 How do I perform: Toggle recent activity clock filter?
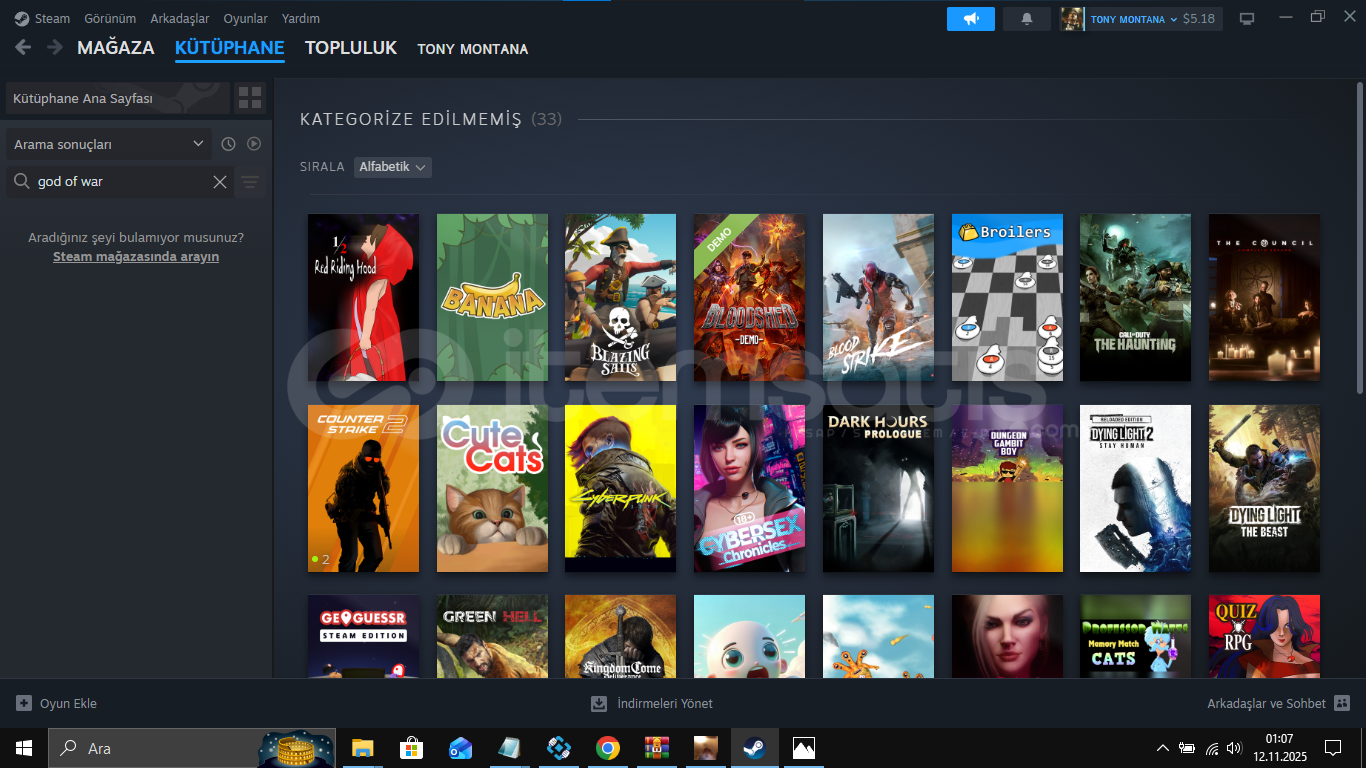pos(228,144)
